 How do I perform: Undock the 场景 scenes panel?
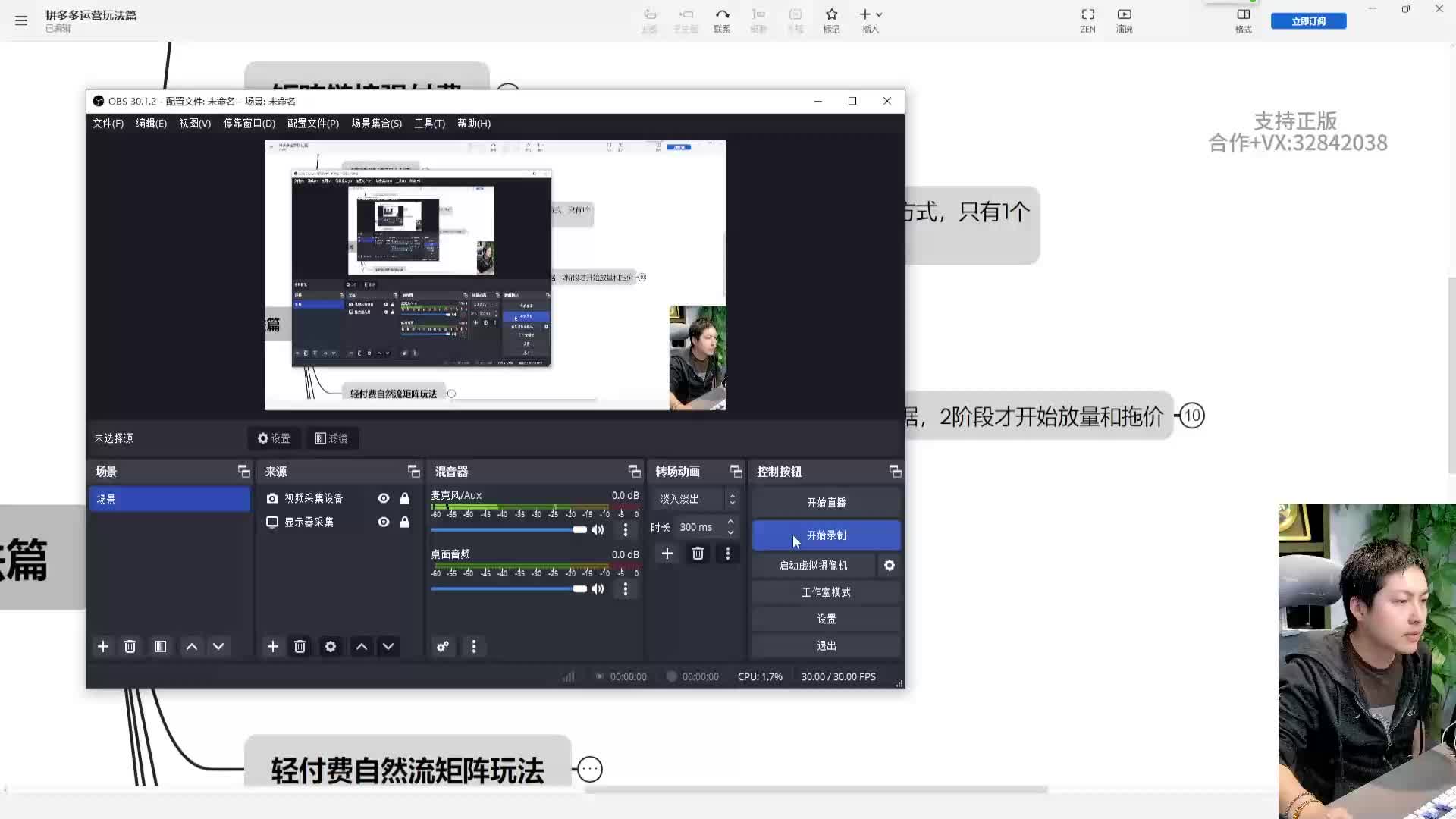tap(244, 472)
